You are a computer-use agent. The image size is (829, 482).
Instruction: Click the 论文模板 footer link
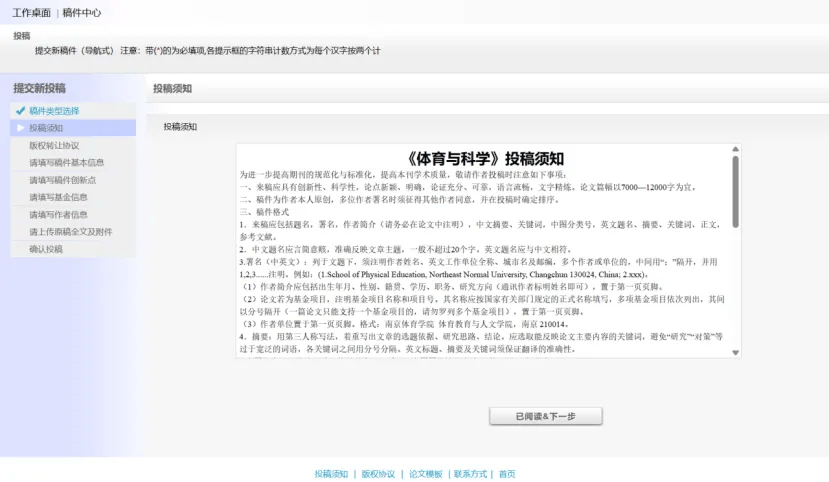click(x=425, y=474)
